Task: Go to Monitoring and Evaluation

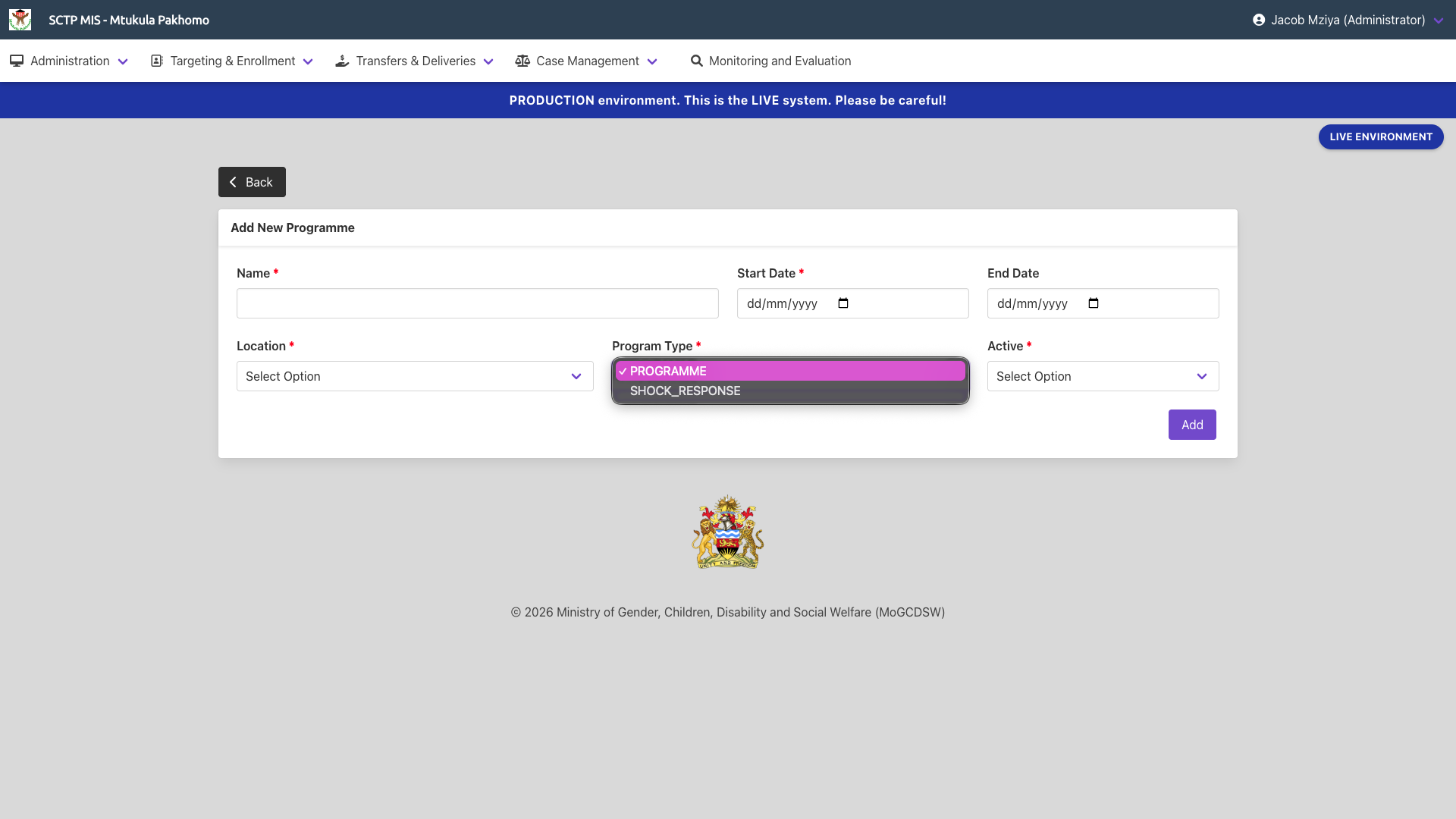Action: (770, 61)
